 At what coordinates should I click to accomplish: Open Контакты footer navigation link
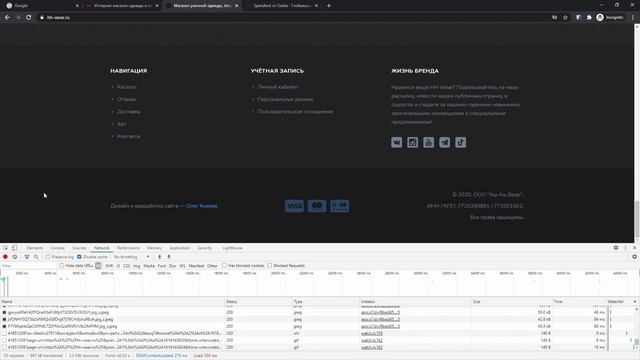point(129,136)
